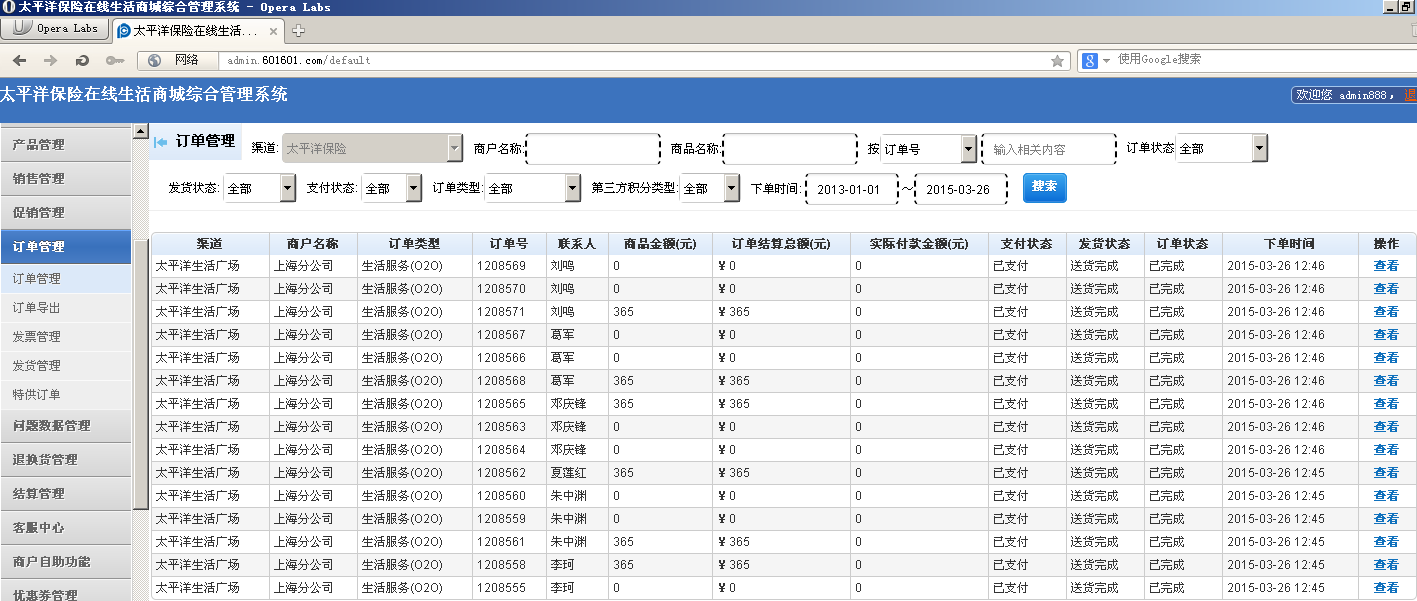
Task: Click the 搜索 search button
Action: point(1044,187)
